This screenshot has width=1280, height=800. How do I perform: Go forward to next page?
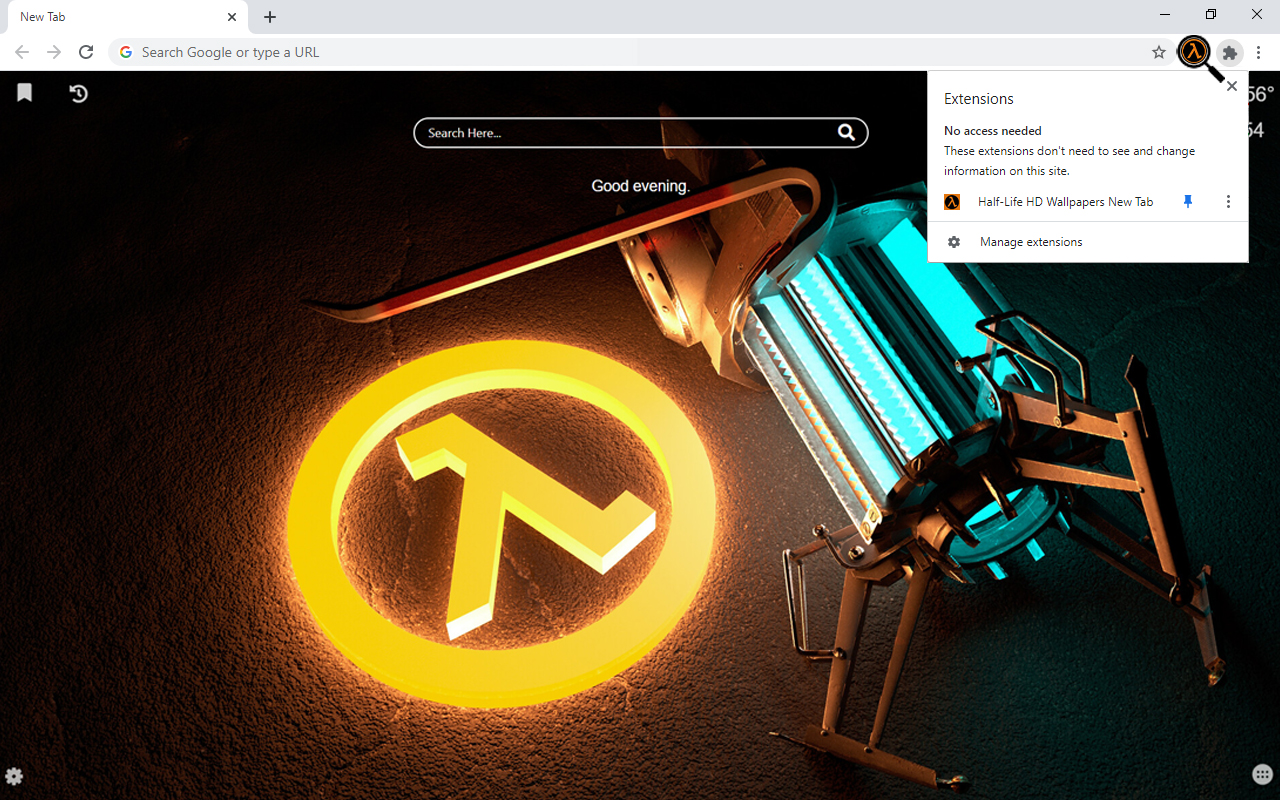(54, 52)
